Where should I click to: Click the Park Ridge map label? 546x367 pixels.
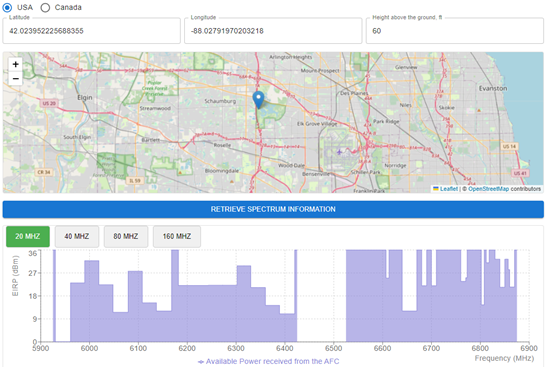coord(386,122)
